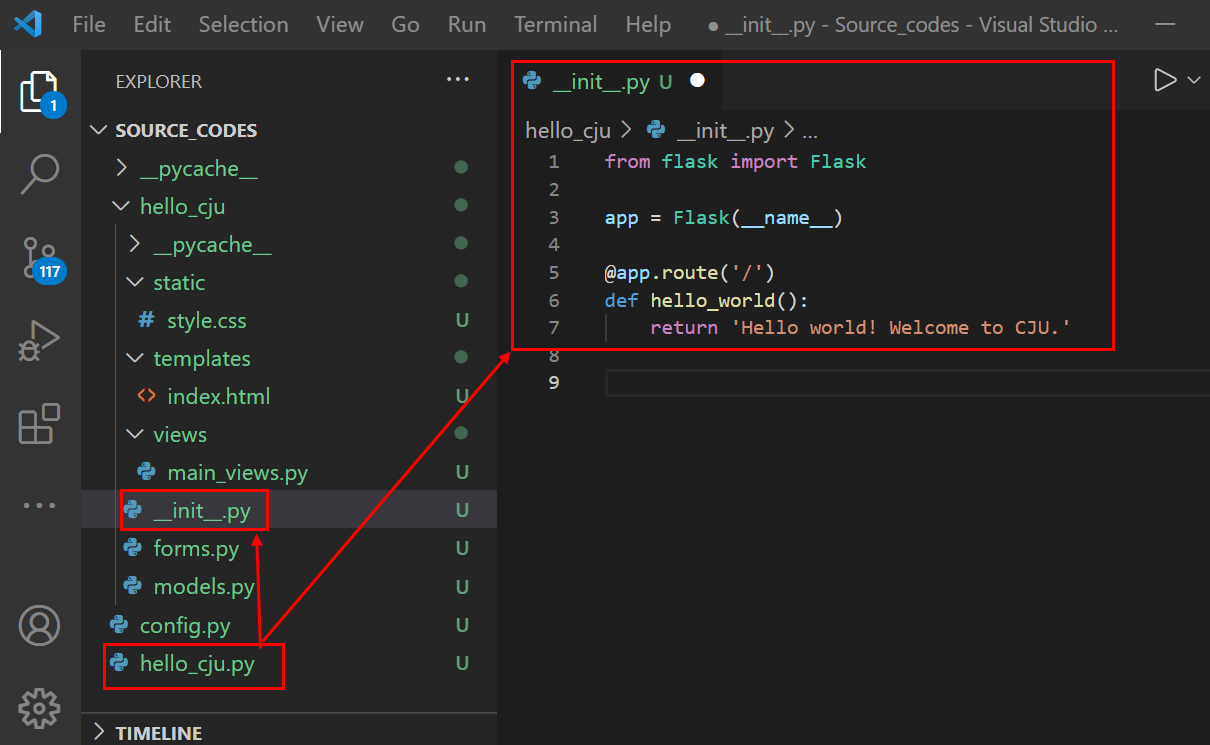Click the U git status beside style.css

click(x=462, y=321)
